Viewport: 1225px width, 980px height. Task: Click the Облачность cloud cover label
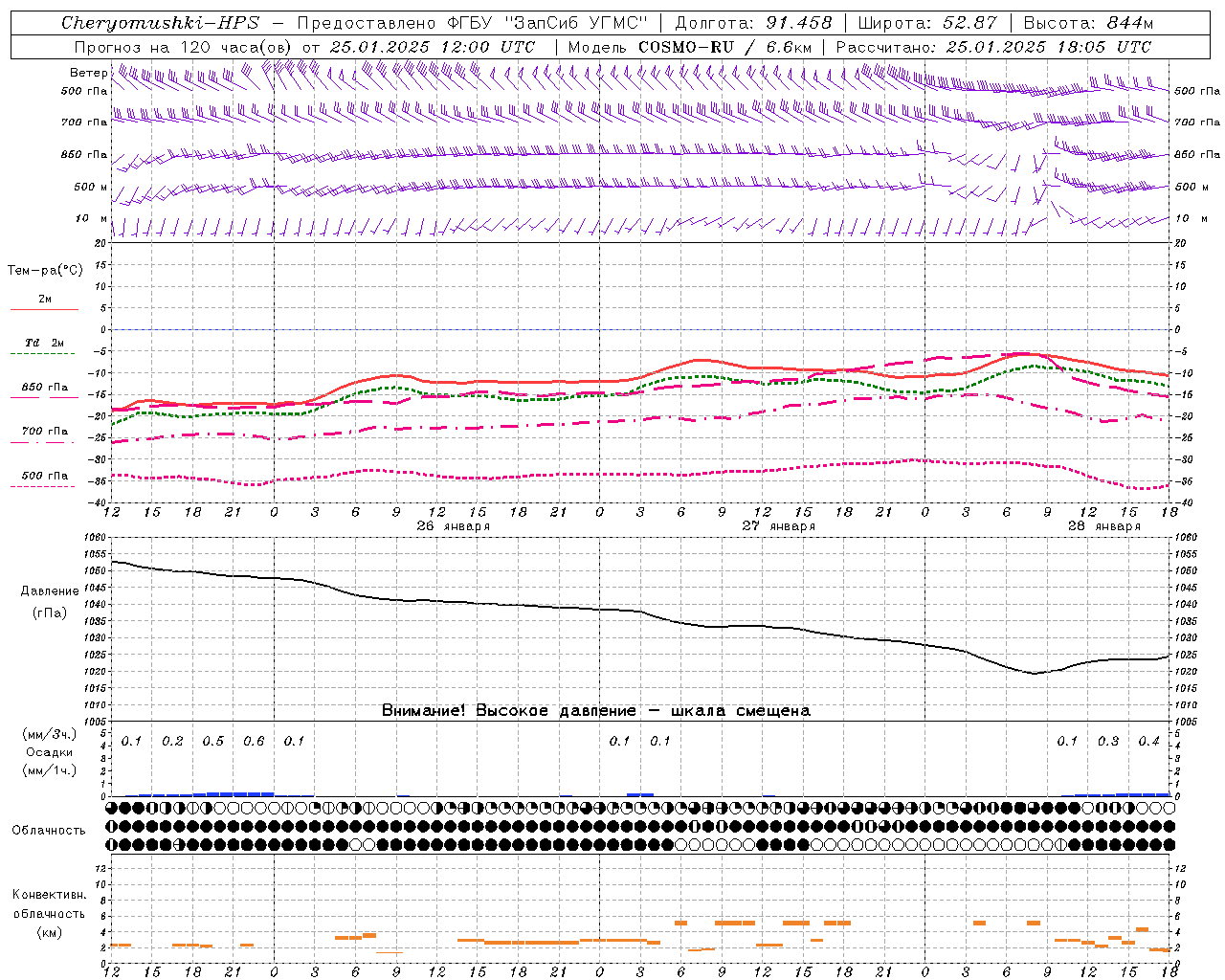[49, 831]
